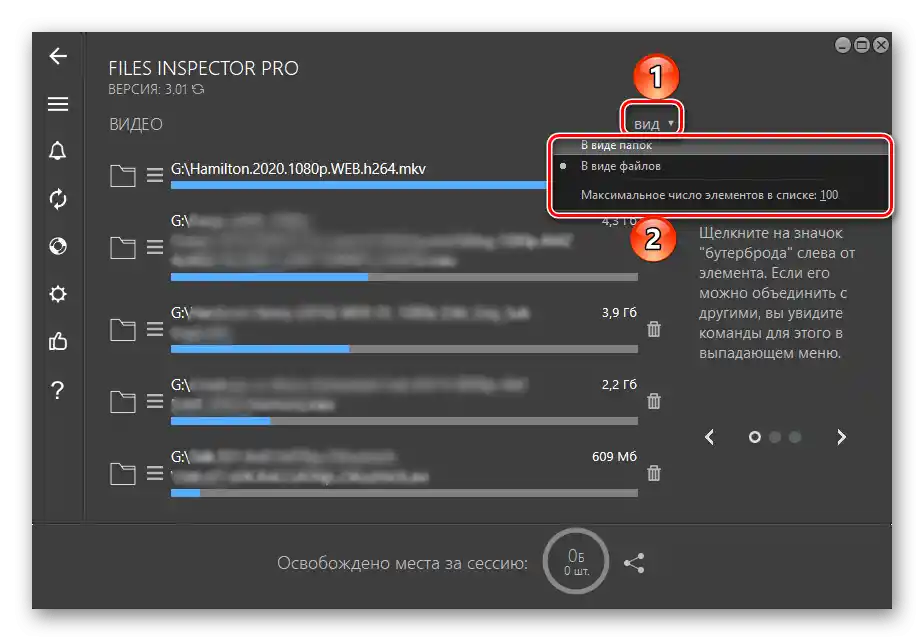Click the 3,9 Гб size label

[x=619, y=312]
